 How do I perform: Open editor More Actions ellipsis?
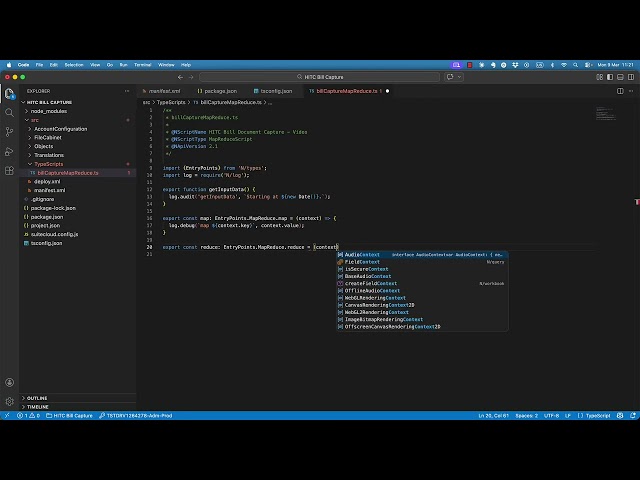(631, 91)
